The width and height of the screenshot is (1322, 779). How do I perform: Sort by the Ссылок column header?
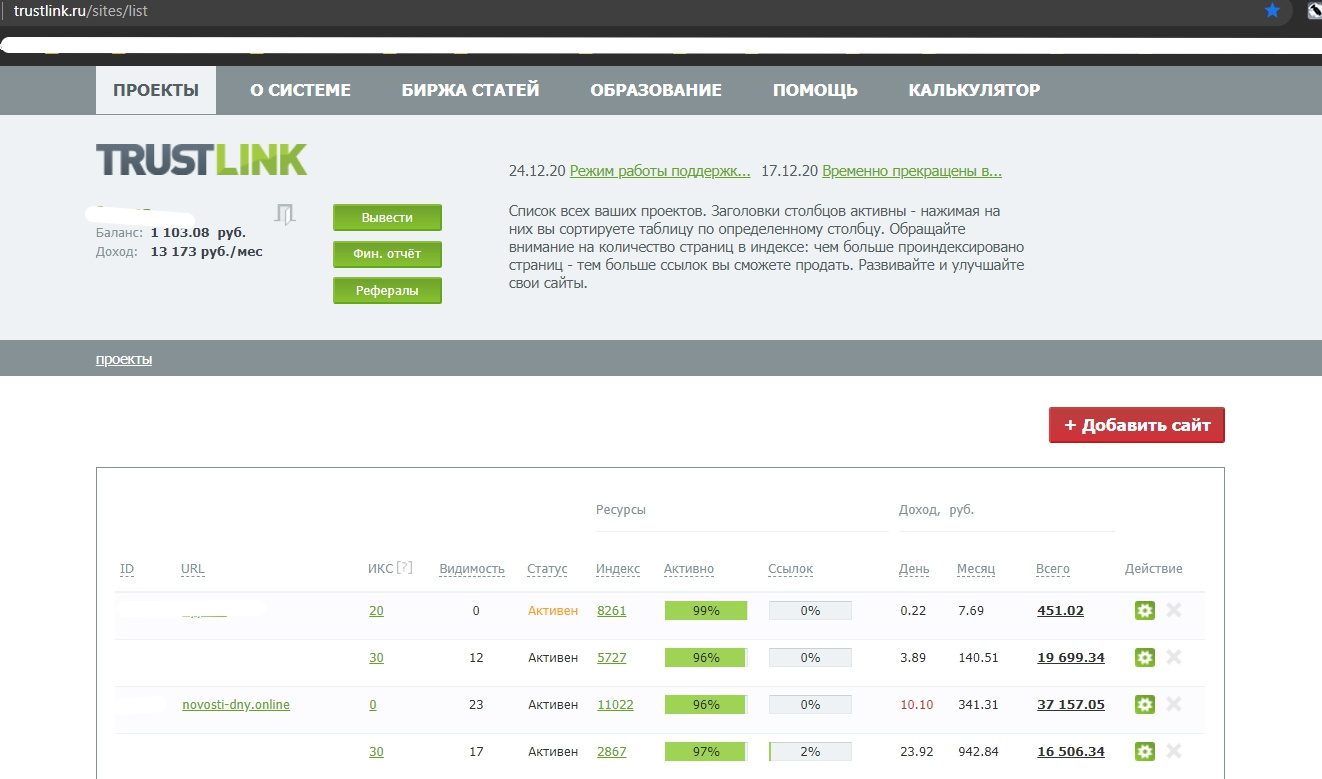[x=790, y=569]
